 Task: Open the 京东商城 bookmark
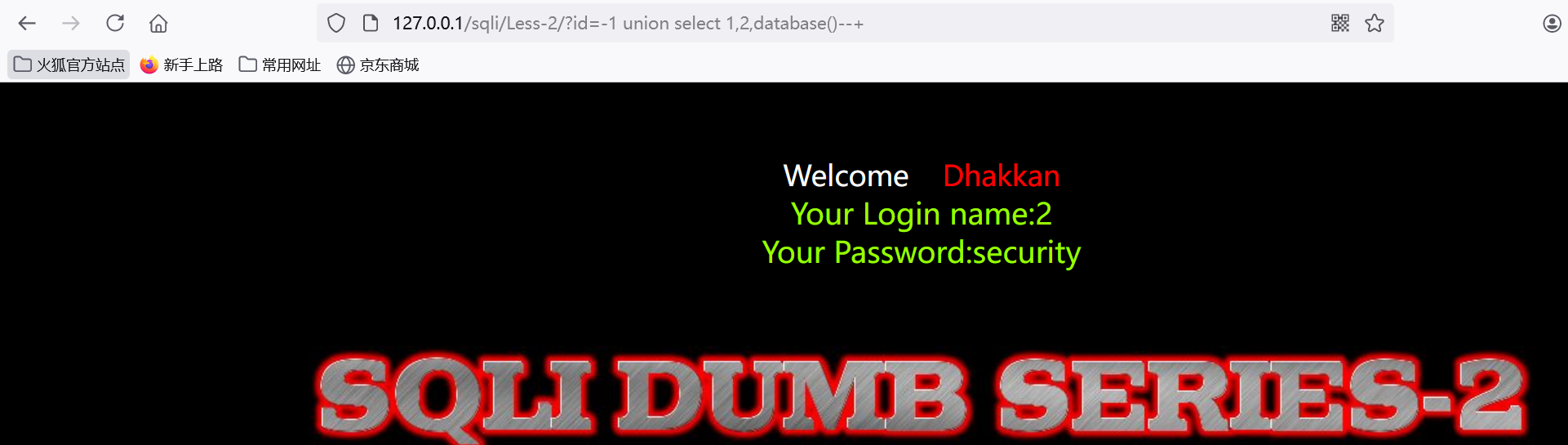[378, 65]
